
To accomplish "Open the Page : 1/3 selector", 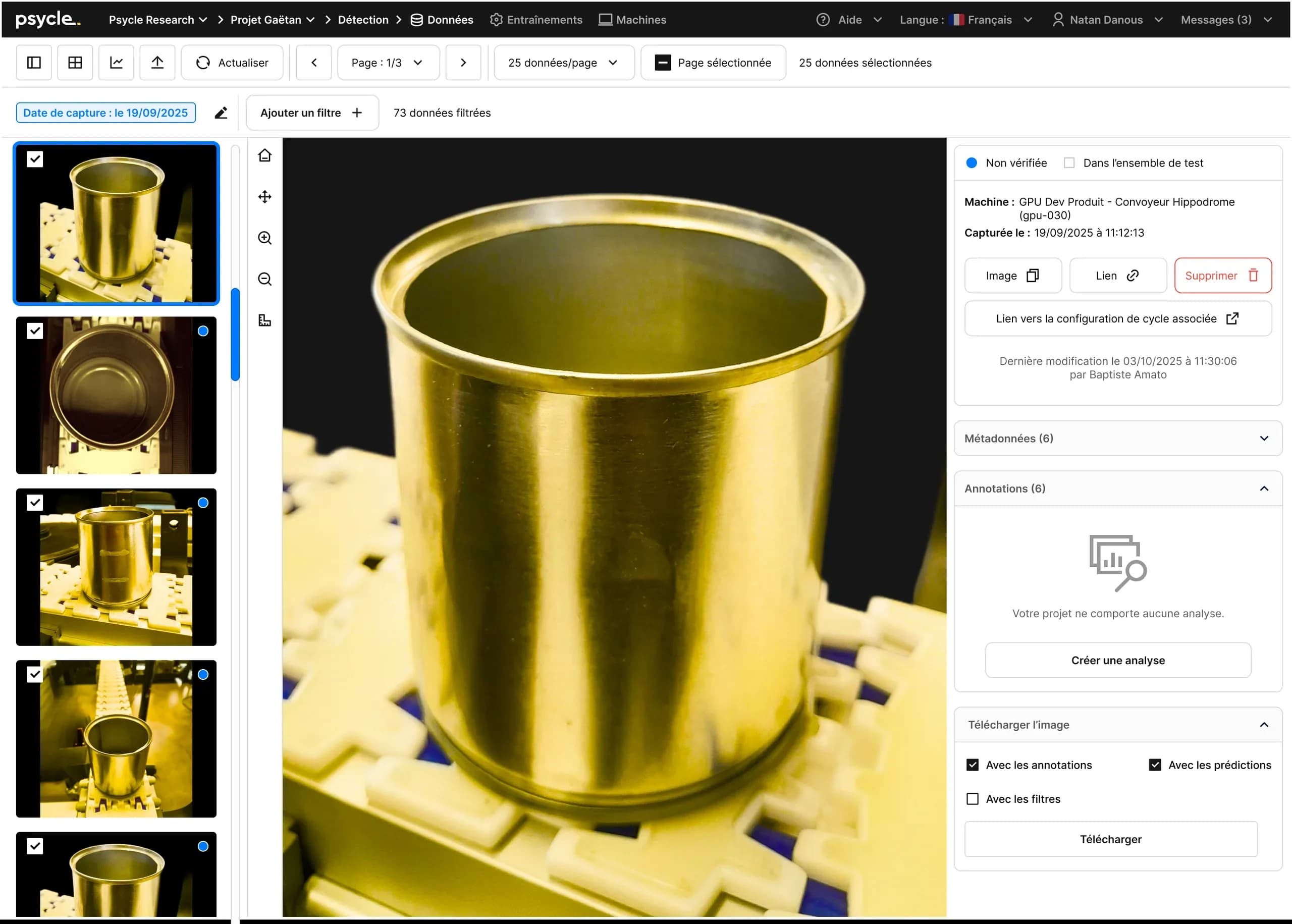I will coord(388,63).
